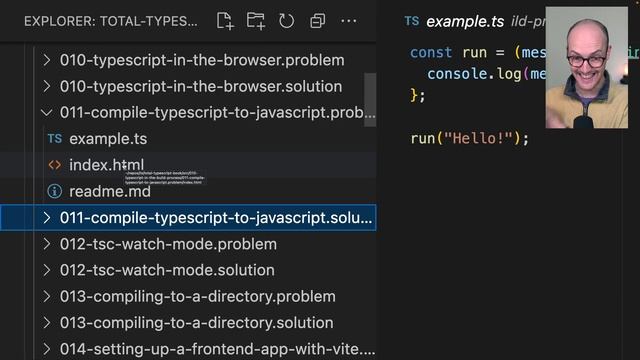The width and height of the screenshot is (640, 360).
Task: Click the TS icon beside example.ts in tree
Action: tap(55, 139)
